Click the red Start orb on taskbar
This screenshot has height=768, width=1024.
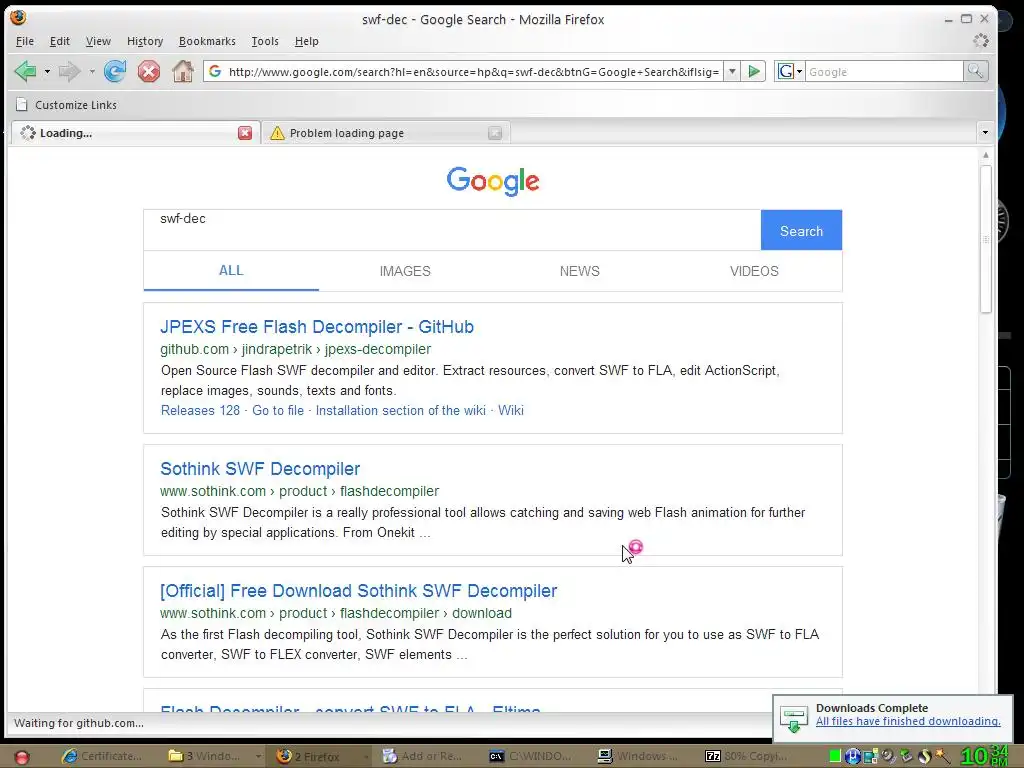tap(22, 757)
